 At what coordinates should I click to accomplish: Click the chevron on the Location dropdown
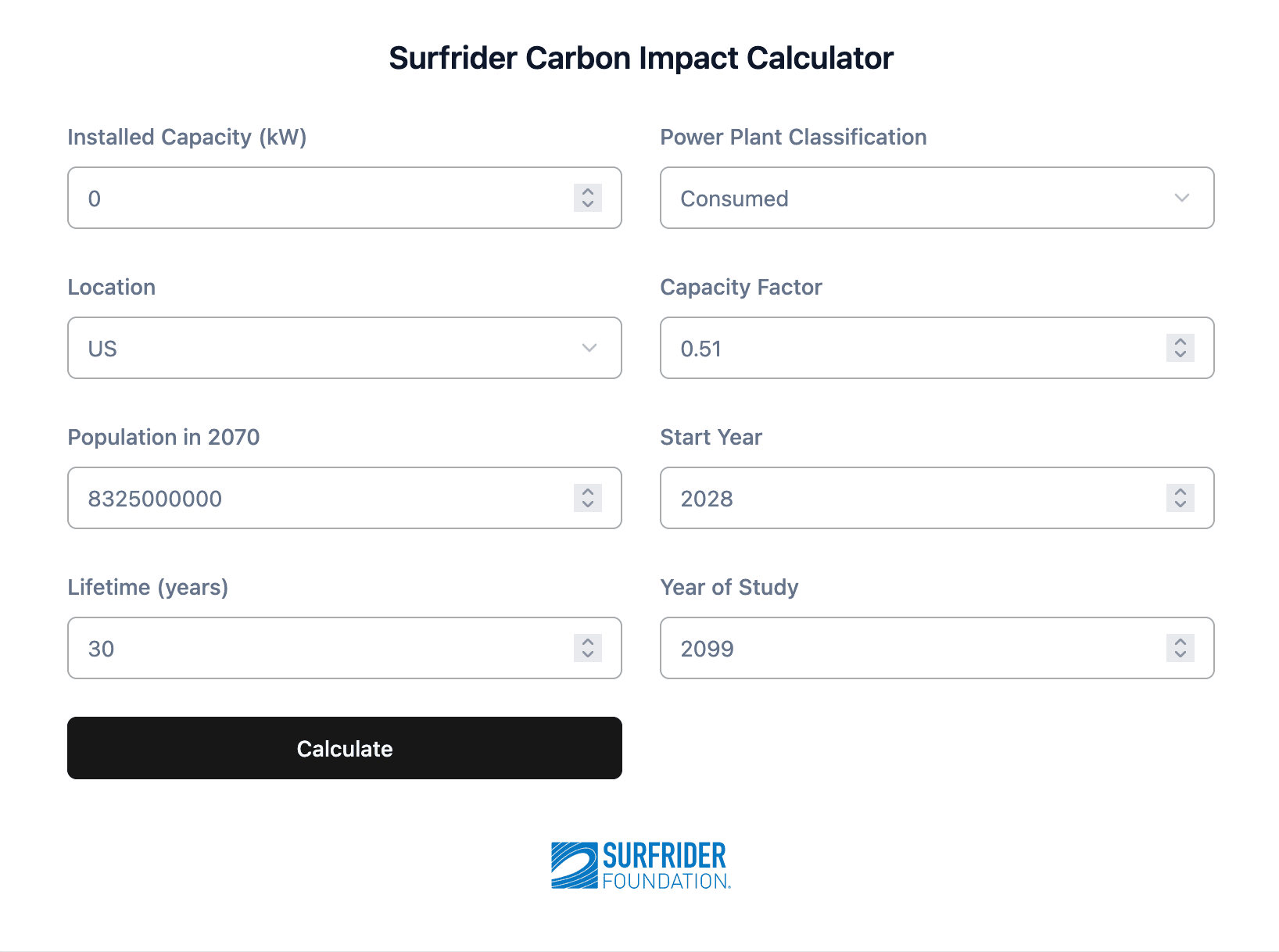coord(589,348)
